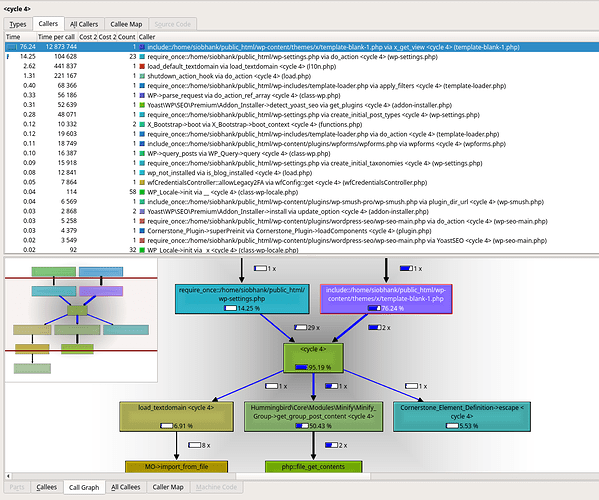This screenshot has width=599, height=500.
Task: Click the blue icon of the template-blank-1.php caller row
Action: pos(142,47)
